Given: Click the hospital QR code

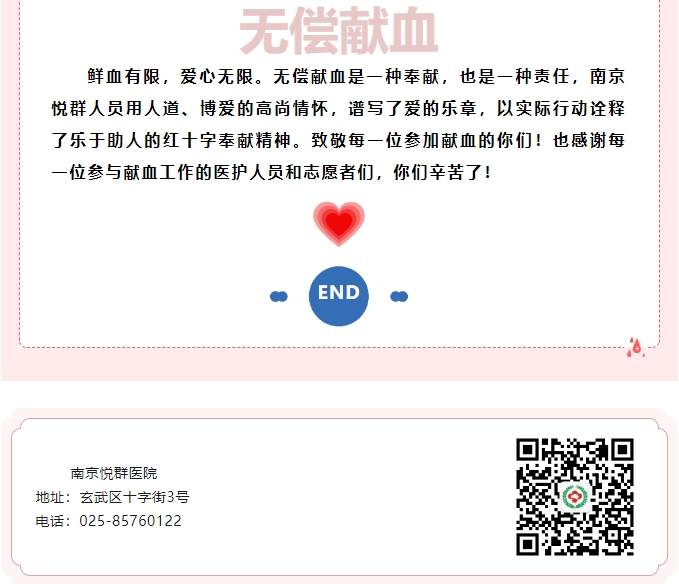Looking at the screenshot, I should click(x=575, y=497).
